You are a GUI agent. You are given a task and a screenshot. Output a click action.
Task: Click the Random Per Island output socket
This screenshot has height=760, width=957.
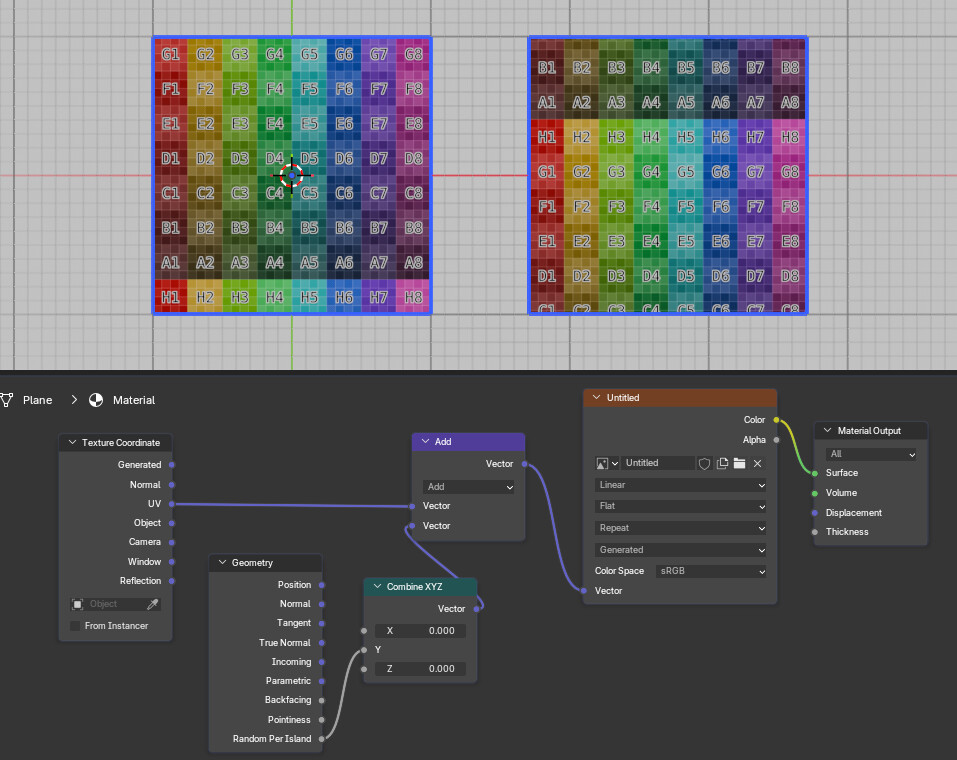click(x=322, y=739)
